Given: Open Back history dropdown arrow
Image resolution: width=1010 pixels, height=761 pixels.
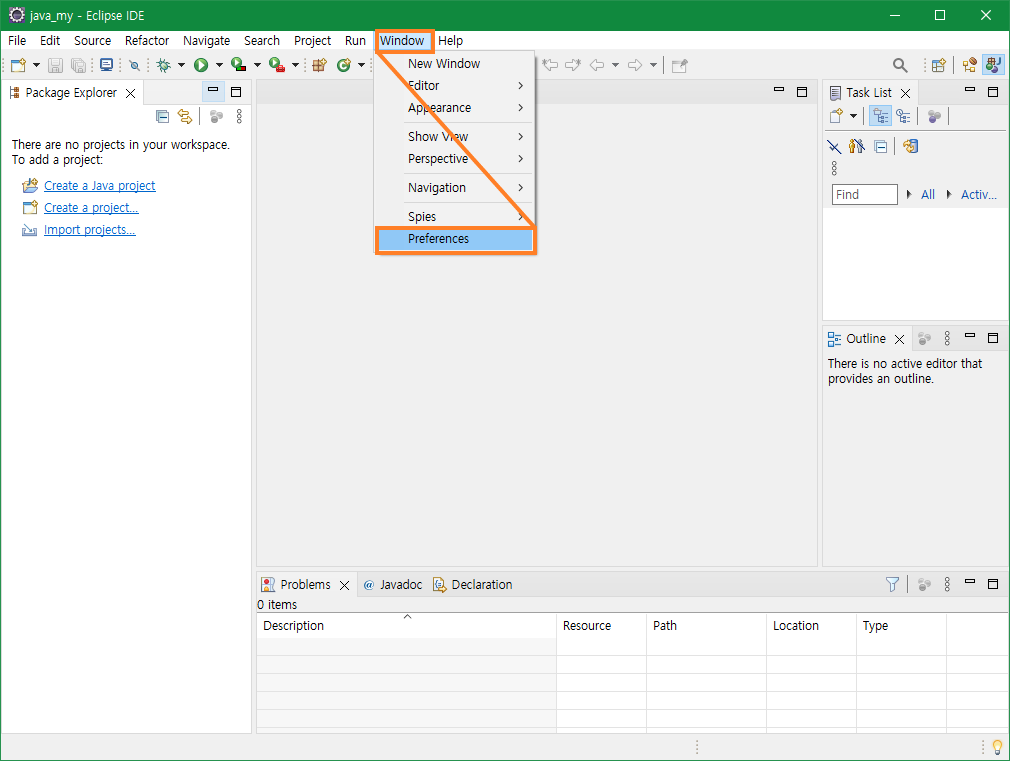Looking at the screenshot, I should (x=615, y=65).
